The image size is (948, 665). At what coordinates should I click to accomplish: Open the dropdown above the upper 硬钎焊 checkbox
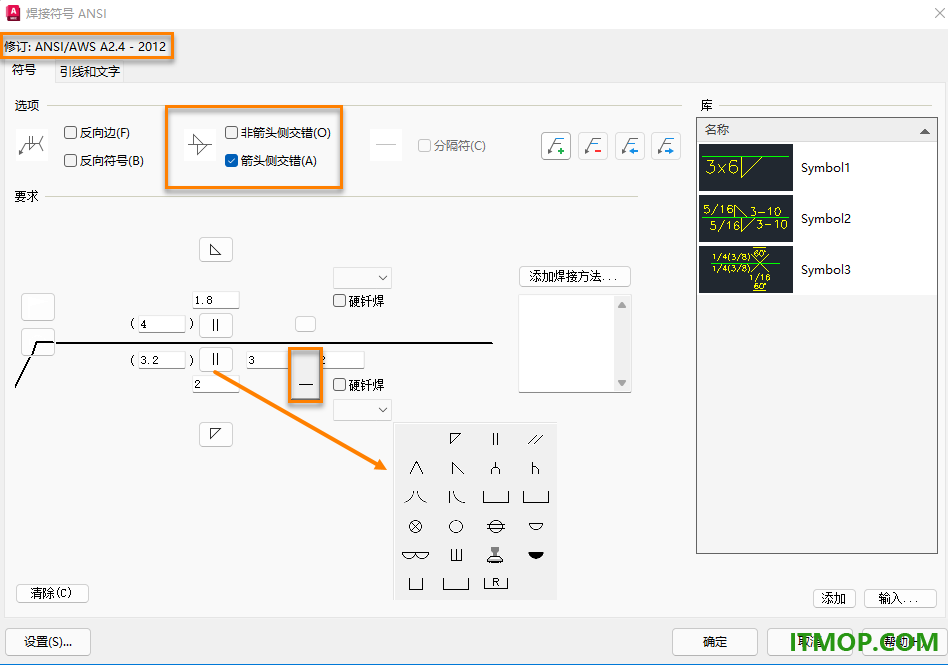tap(362, 278)
